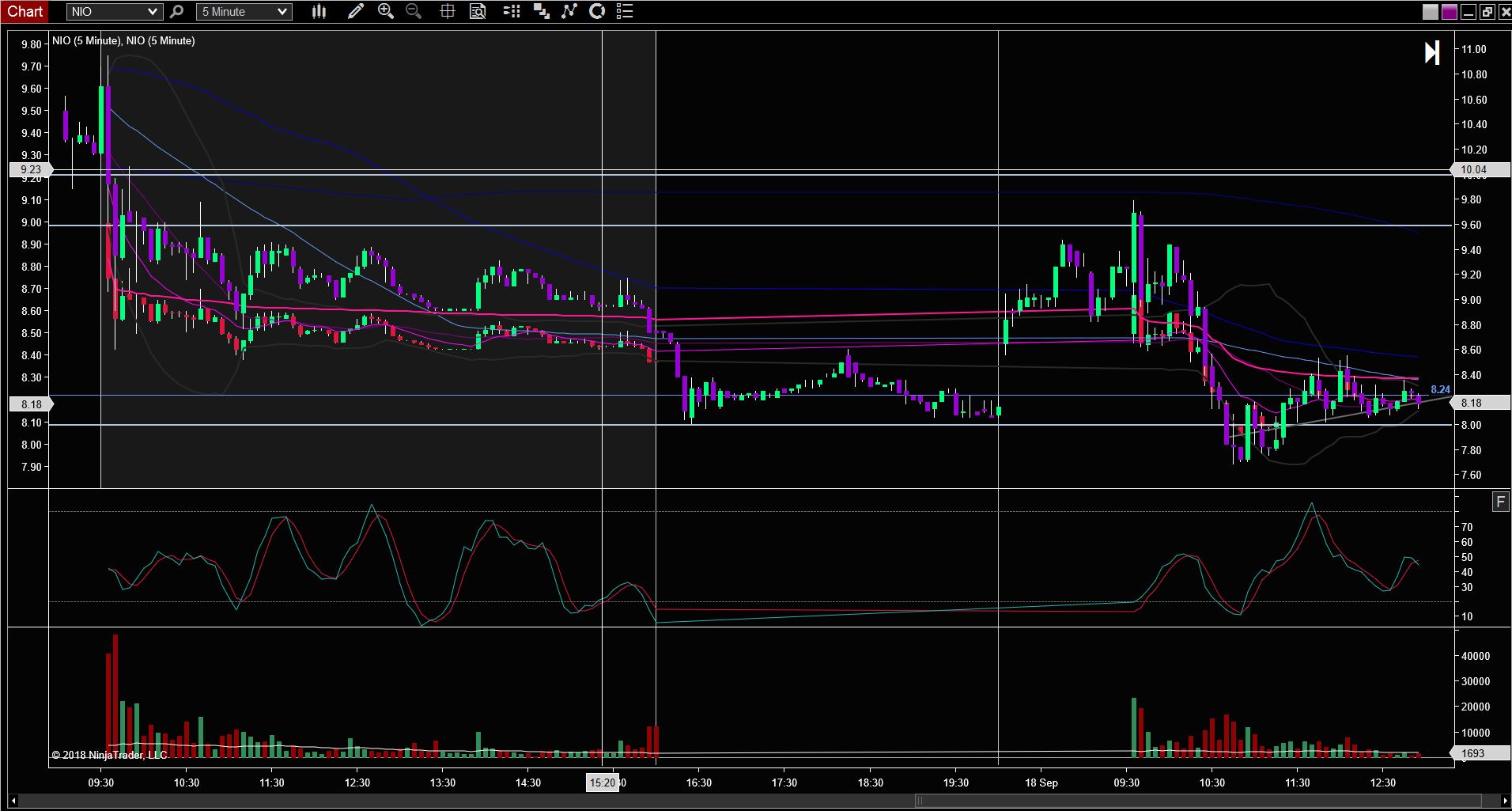Open the chart bar style selector
1512x811 pixels.
pos(319,12)
